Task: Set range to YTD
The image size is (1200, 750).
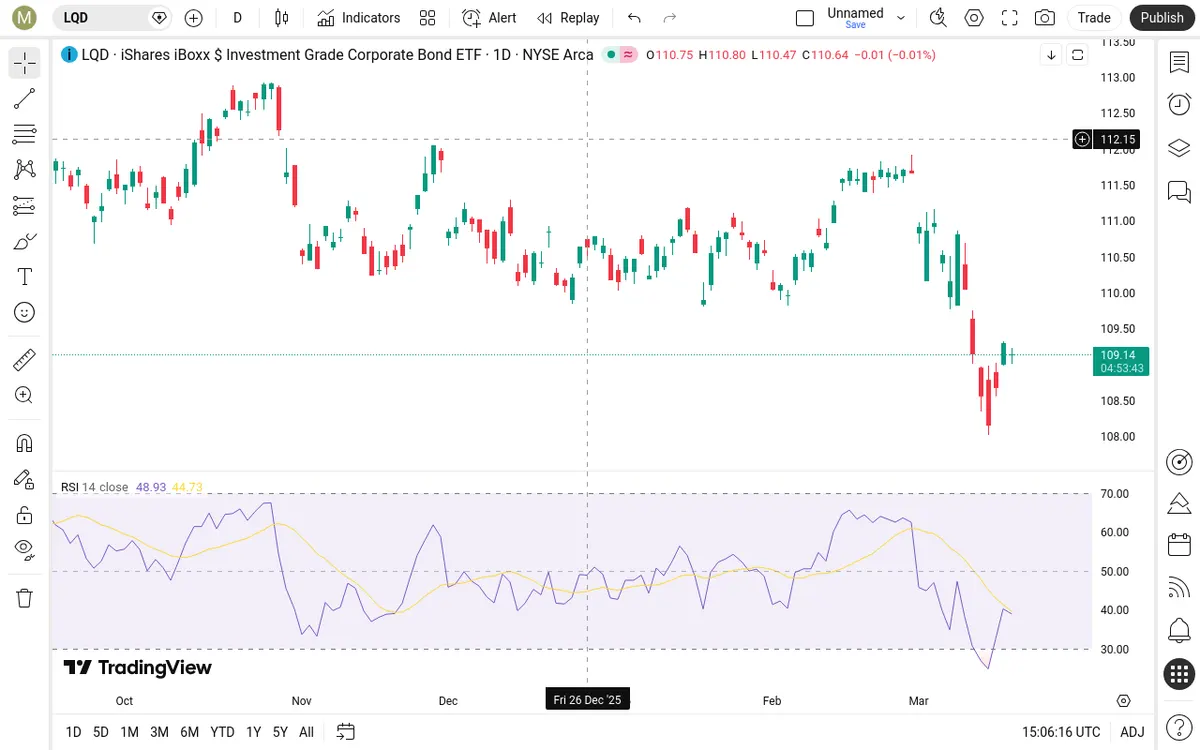Action: click(x=222, y=732)
